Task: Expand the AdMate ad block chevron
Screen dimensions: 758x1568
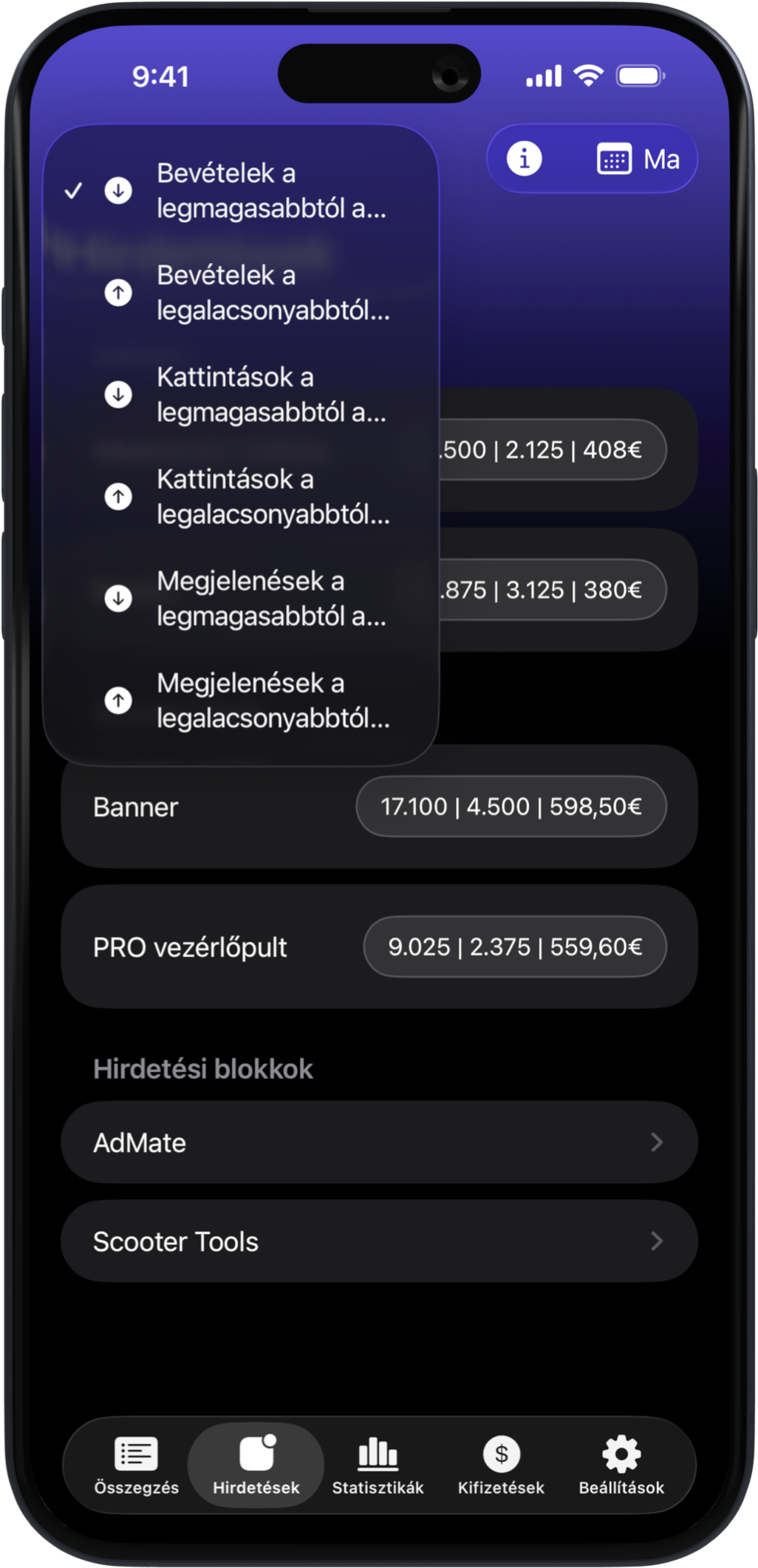Action: [x=656, y=1142]
